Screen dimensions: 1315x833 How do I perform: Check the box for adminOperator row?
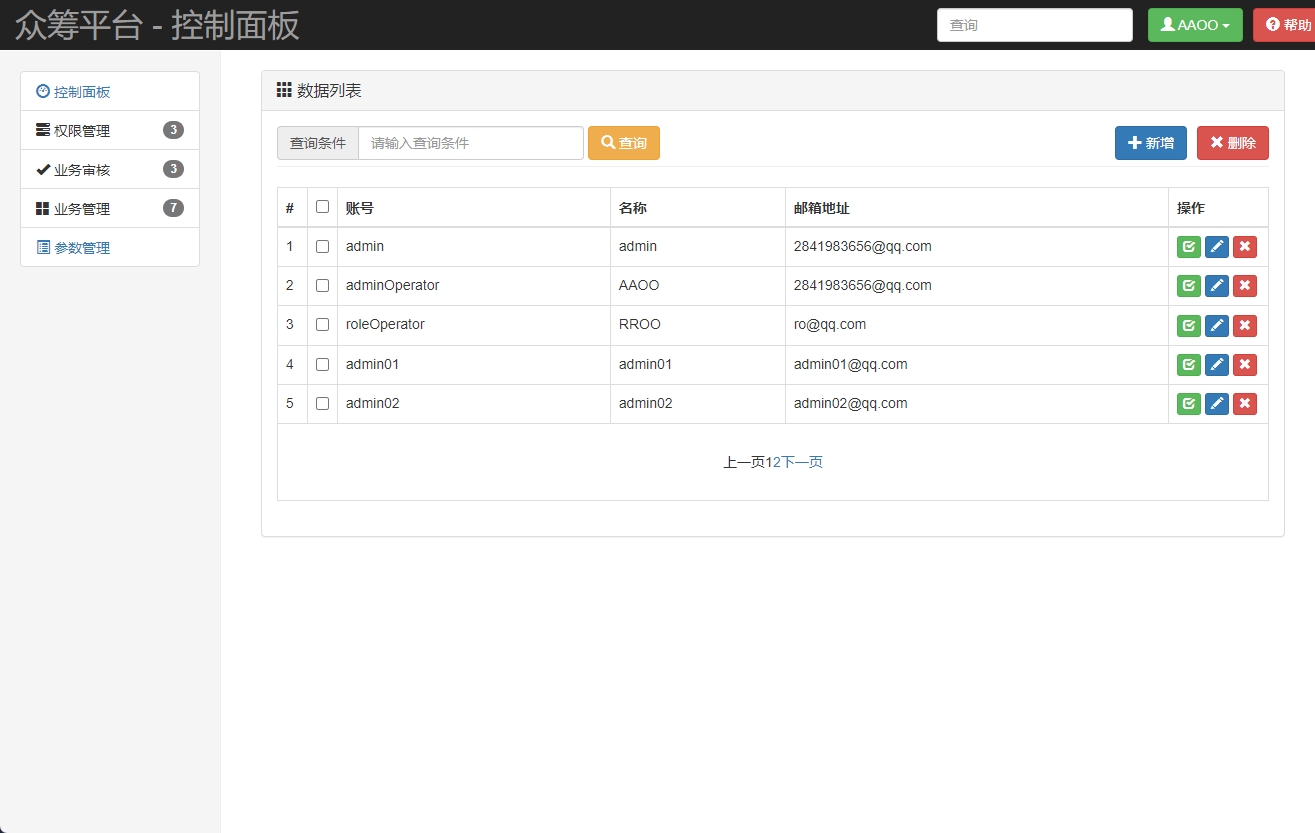[x=322, y=285]
